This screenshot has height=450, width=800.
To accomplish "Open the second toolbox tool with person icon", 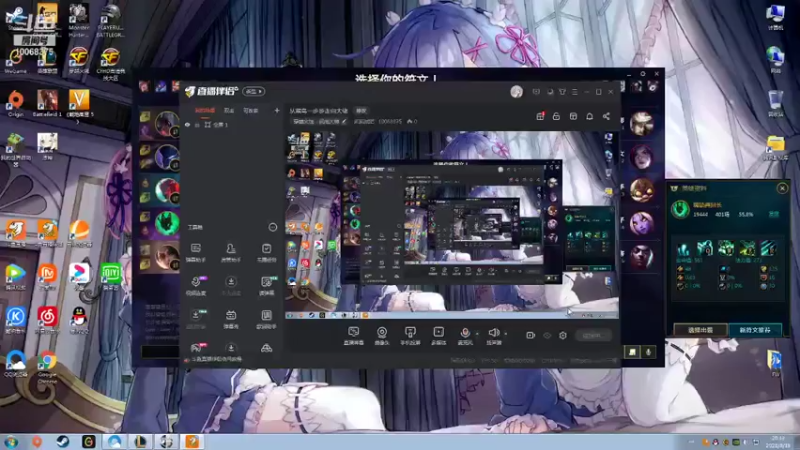I will [231, 253].
